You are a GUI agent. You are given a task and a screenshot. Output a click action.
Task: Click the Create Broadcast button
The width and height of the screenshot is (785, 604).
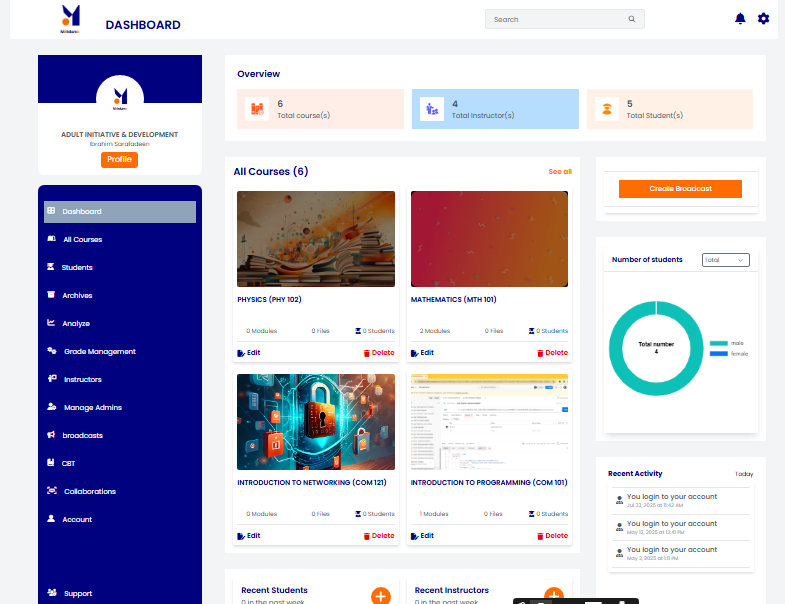[x=680, y=189]
